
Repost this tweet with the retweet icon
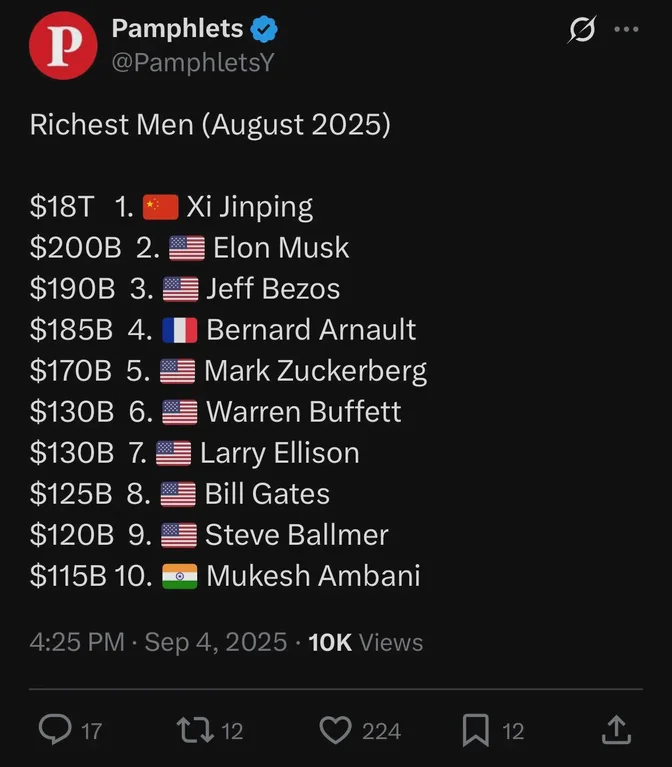point(195,730)
